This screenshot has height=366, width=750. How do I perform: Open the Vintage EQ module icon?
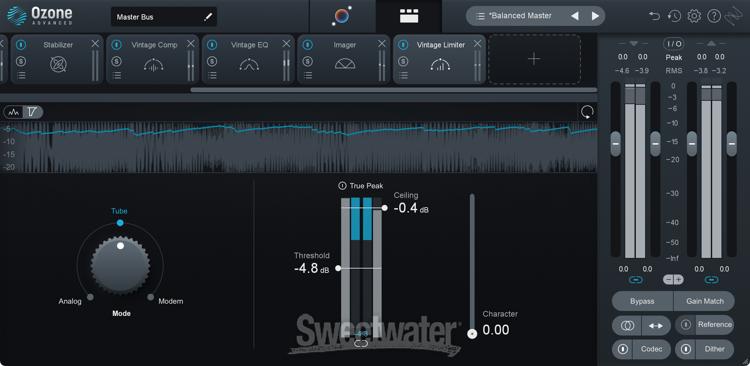point(249,64)
